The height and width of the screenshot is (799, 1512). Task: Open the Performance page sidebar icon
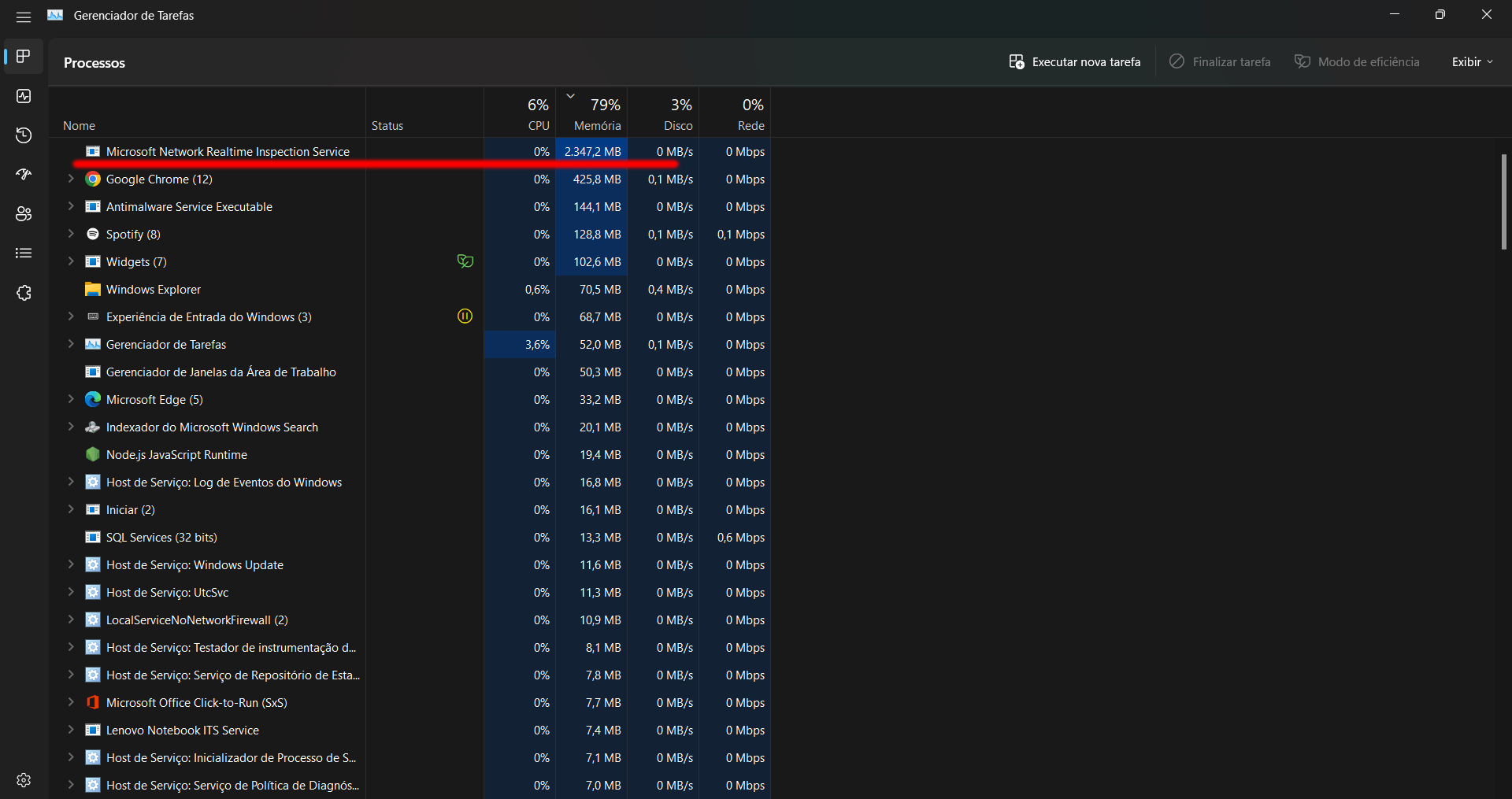(24, 96)
